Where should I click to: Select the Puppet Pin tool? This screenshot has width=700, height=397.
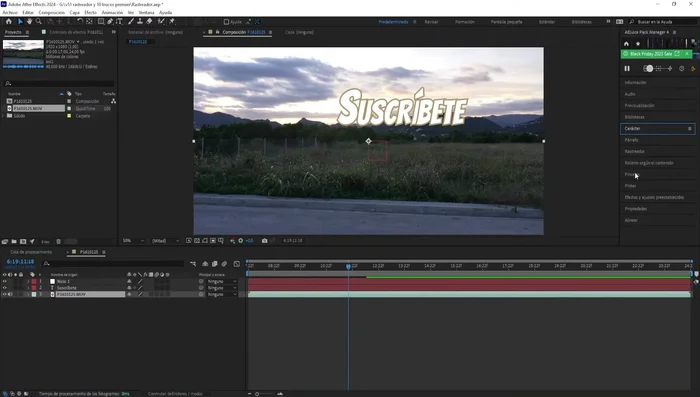click(172, 21)
